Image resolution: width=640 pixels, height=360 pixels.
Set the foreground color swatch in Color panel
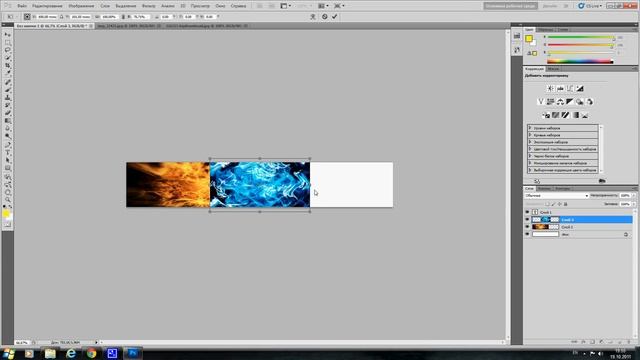coord(529,38)
